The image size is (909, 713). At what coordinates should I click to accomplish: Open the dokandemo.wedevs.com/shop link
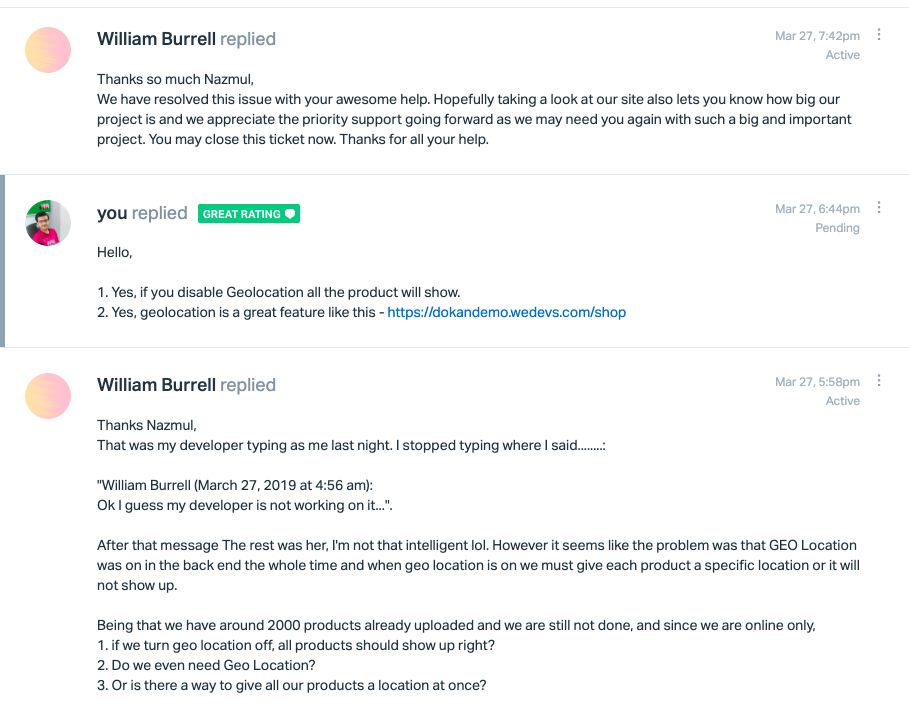click(507, 312)
